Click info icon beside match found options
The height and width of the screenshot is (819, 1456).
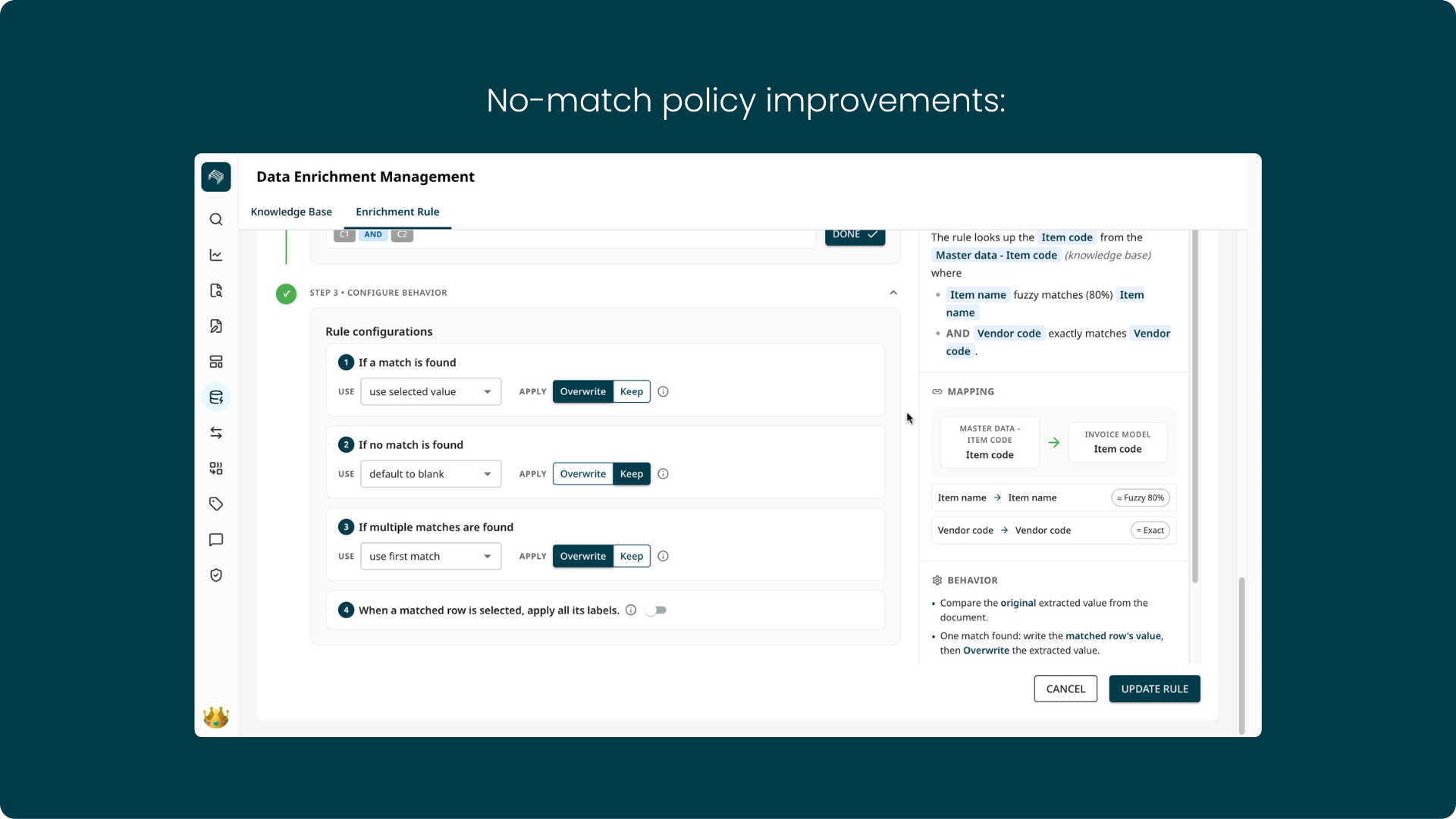[x=664, y=392]
